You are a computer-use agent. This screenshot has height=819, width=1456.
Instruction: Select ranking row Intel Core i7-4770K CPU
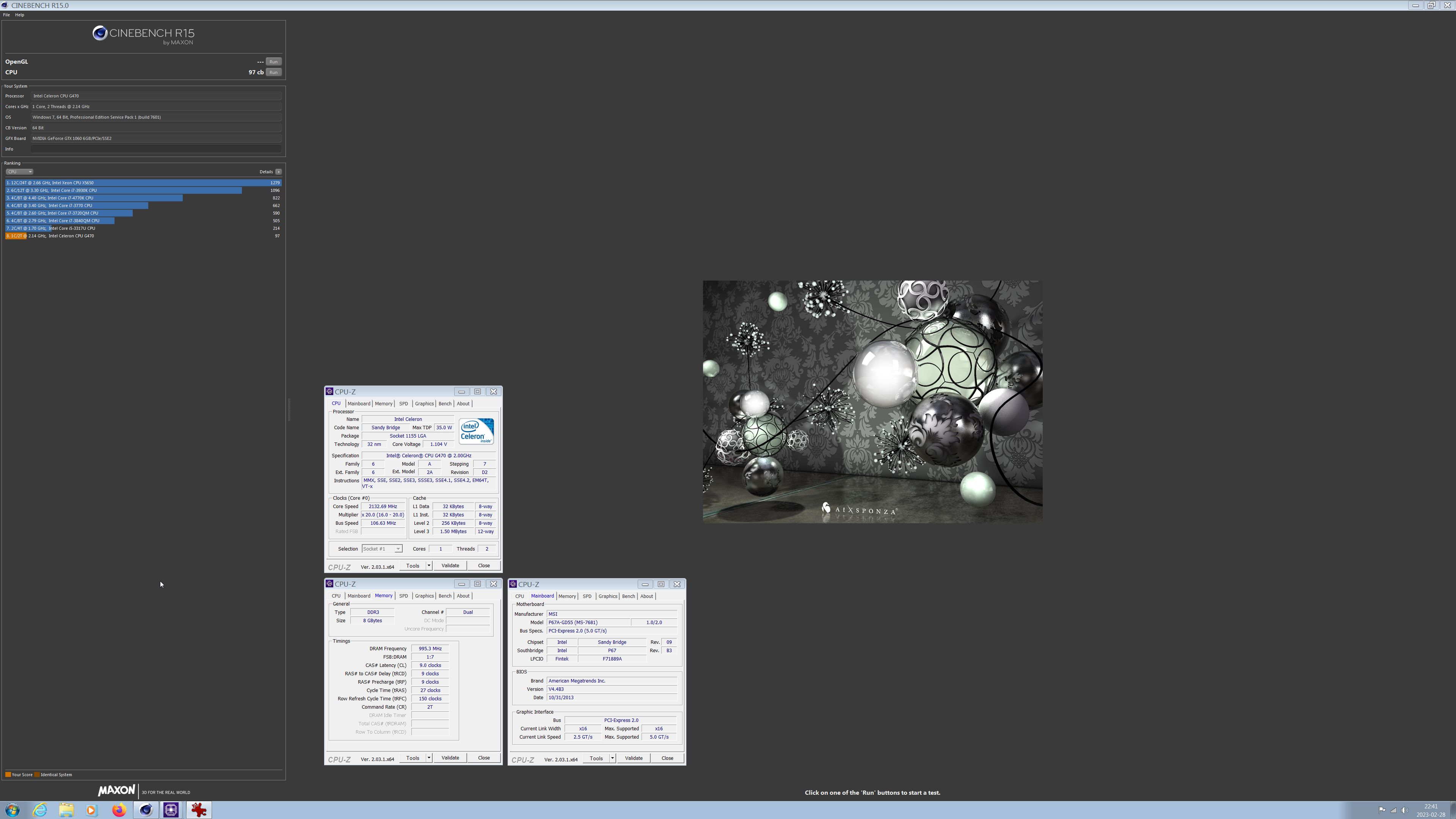pyautogui.click(x=144, y=198)
